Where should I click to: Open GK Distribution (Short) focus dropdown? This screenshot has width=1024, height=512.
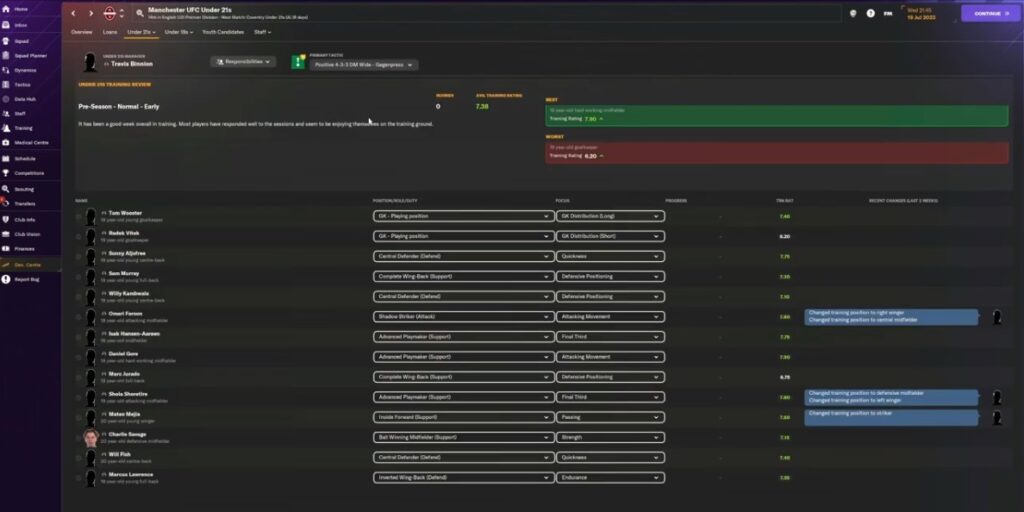pos(610,236)
